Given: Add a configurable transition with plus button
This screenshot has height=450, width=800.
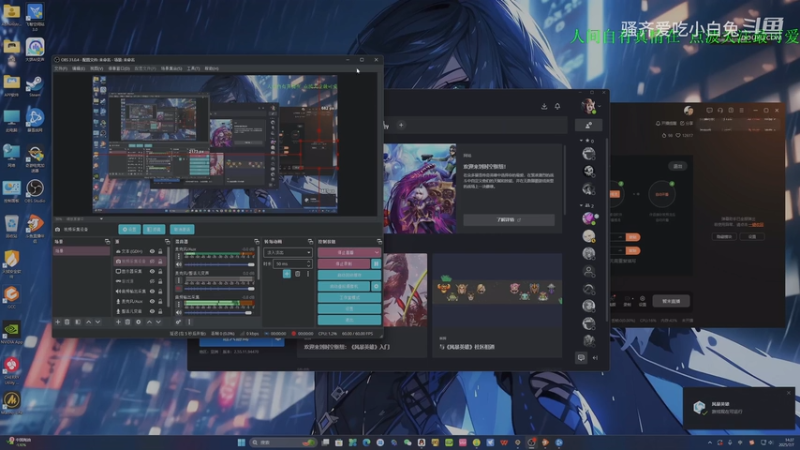Looking at the screenshot, I should 287,274.
